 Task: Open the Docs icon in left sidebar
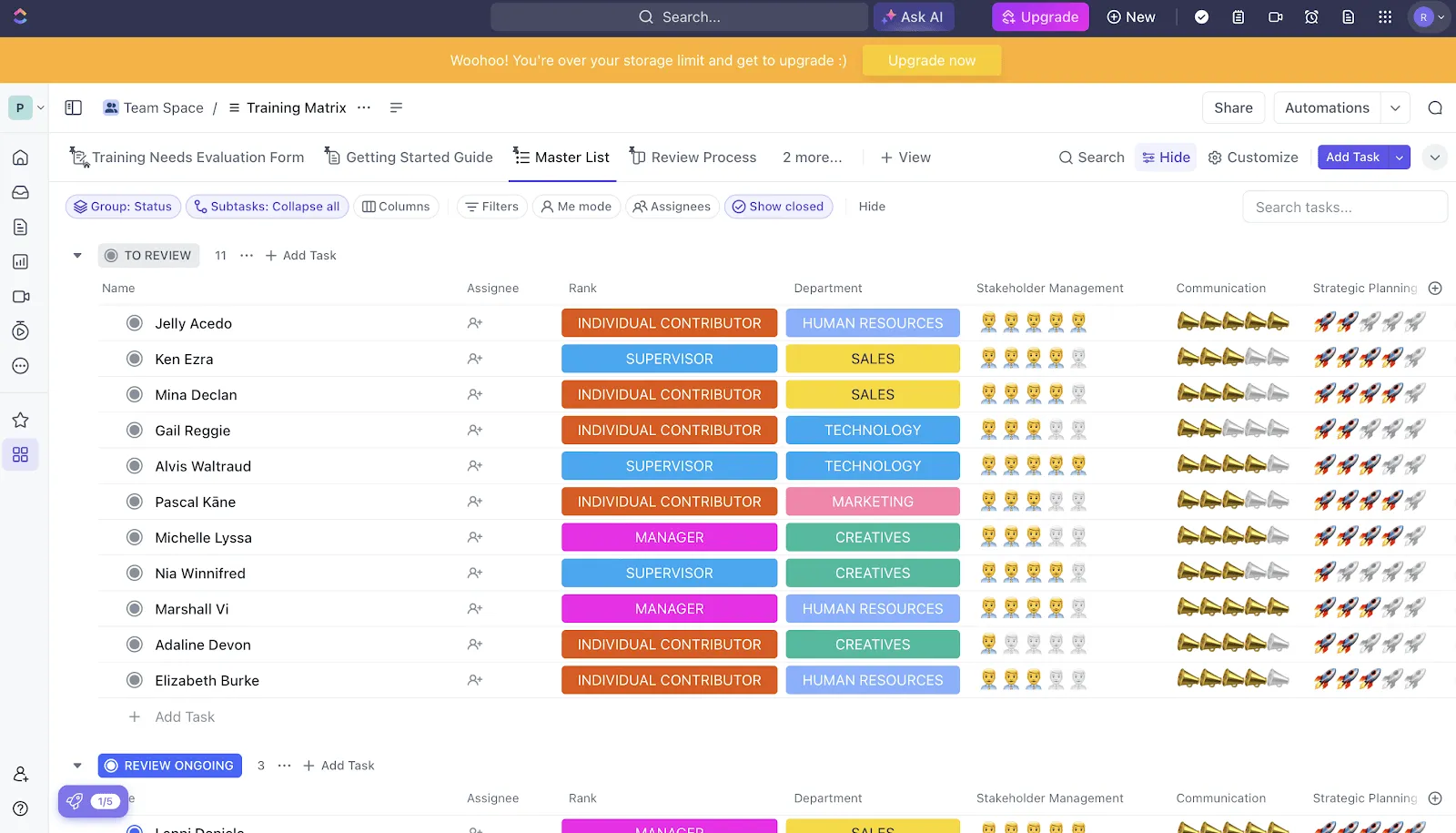20,228
